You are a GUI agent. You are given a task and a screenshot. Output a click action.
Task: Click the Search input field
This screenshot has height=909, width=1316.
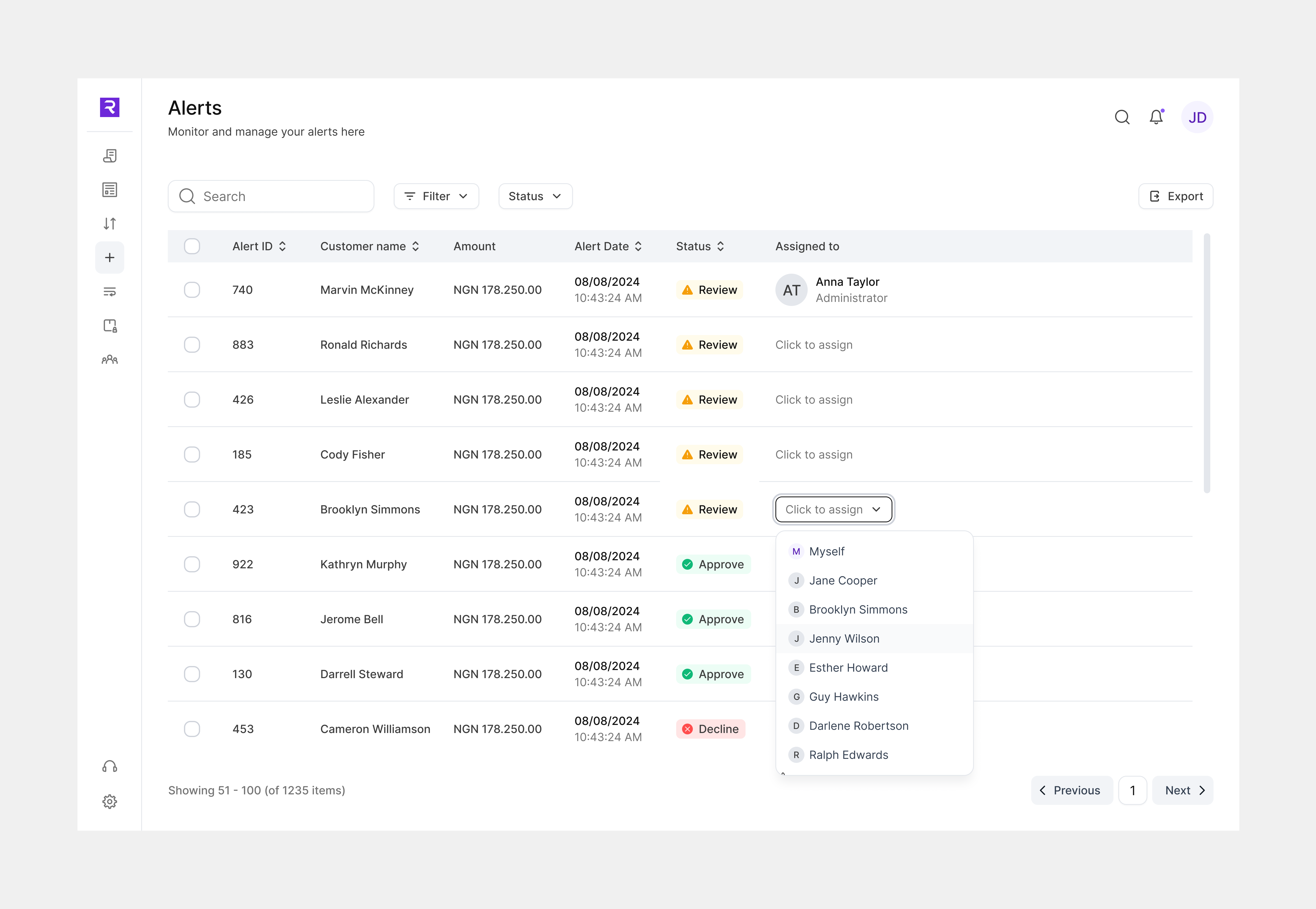pos(271,196)
